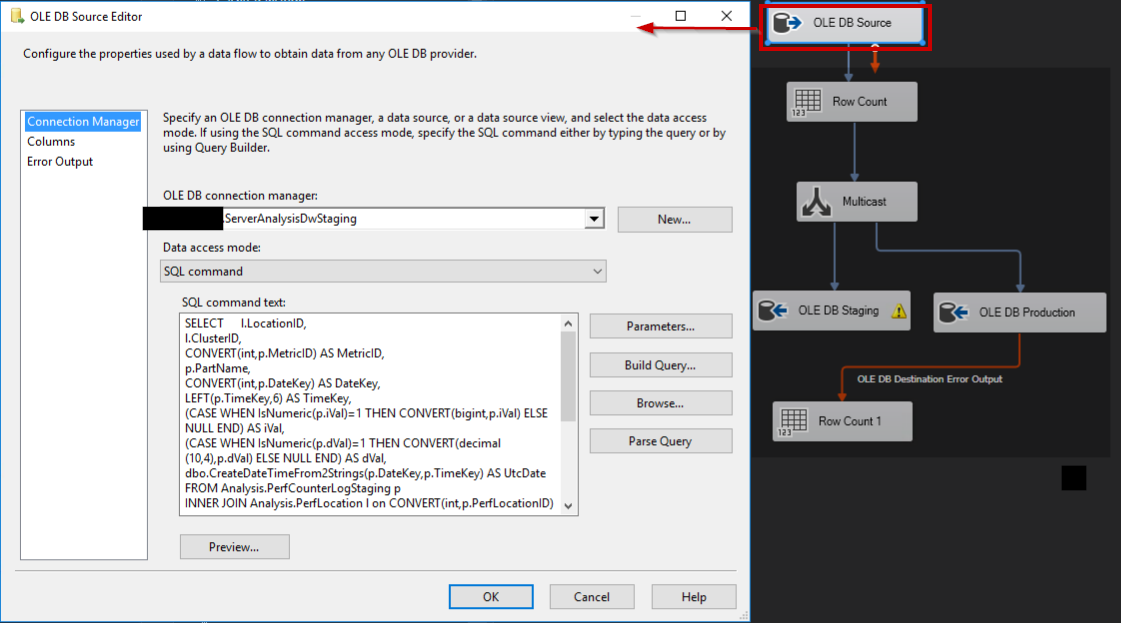Click inside the SQL command text box

(x=360, y=420)
